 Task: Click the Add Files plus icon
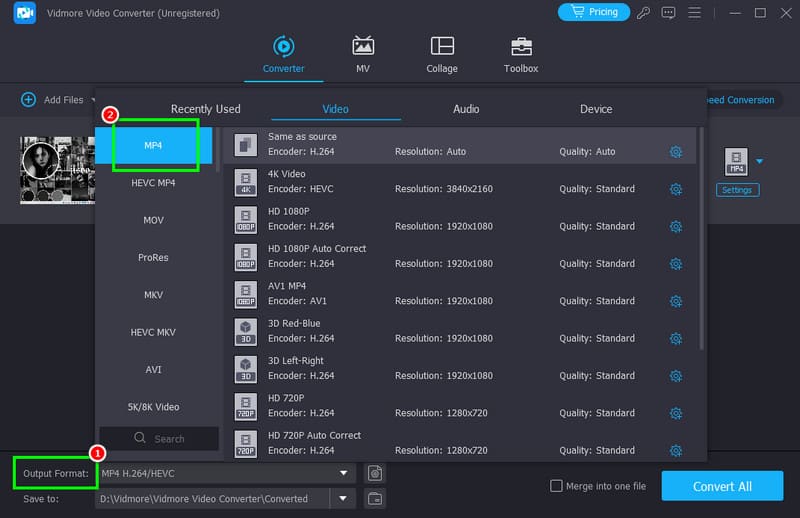[29, 100]
